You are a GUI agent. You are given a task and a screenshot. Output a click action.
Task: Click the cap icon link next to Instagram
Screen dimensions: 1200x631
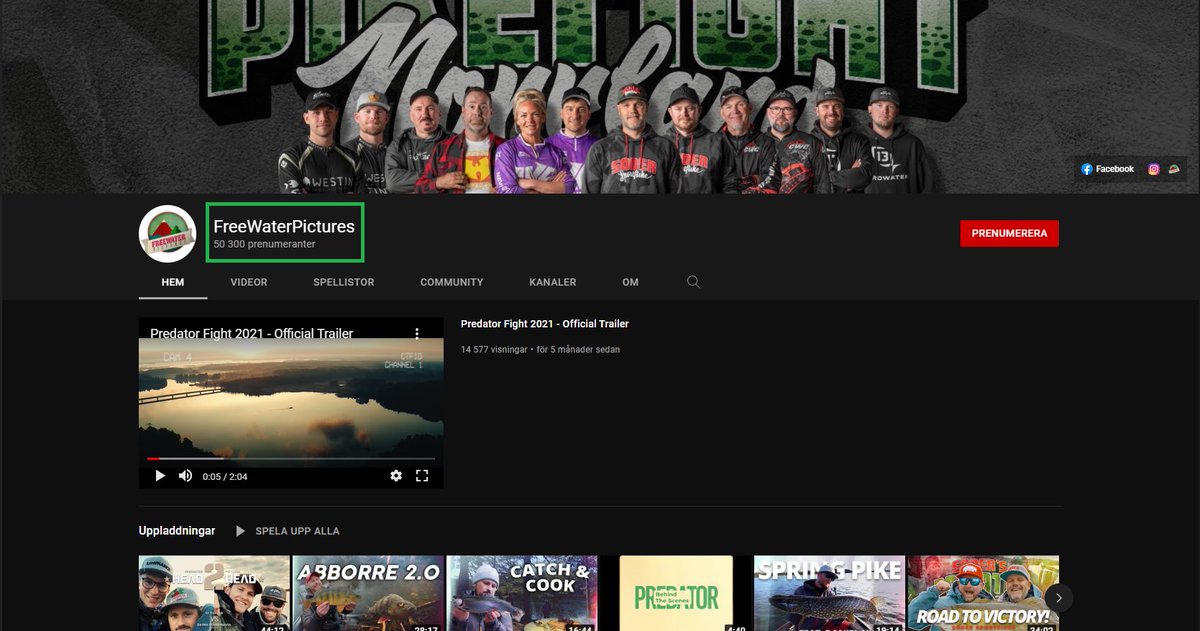(1174, 169)
